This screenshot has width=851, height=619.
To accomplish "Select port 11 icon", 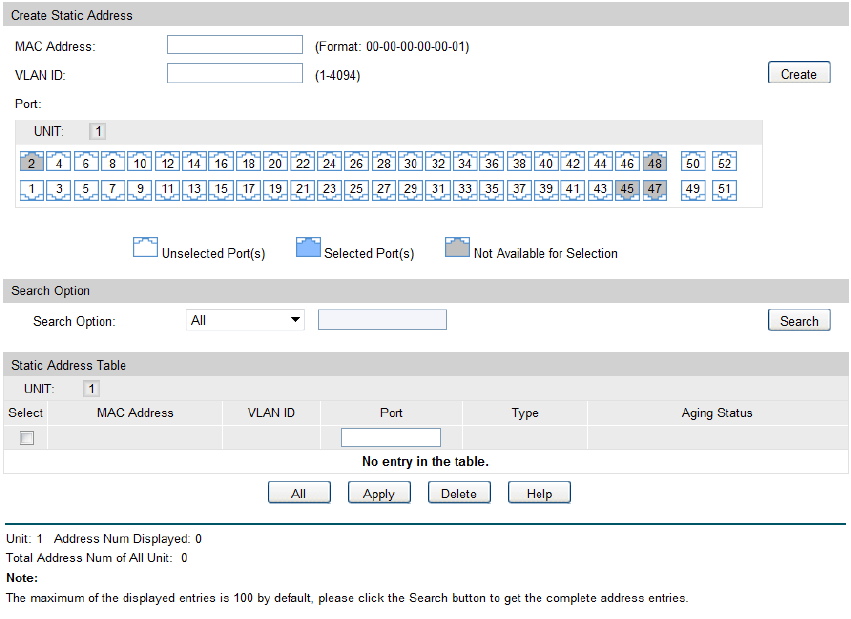I will (x=167, y=190).
